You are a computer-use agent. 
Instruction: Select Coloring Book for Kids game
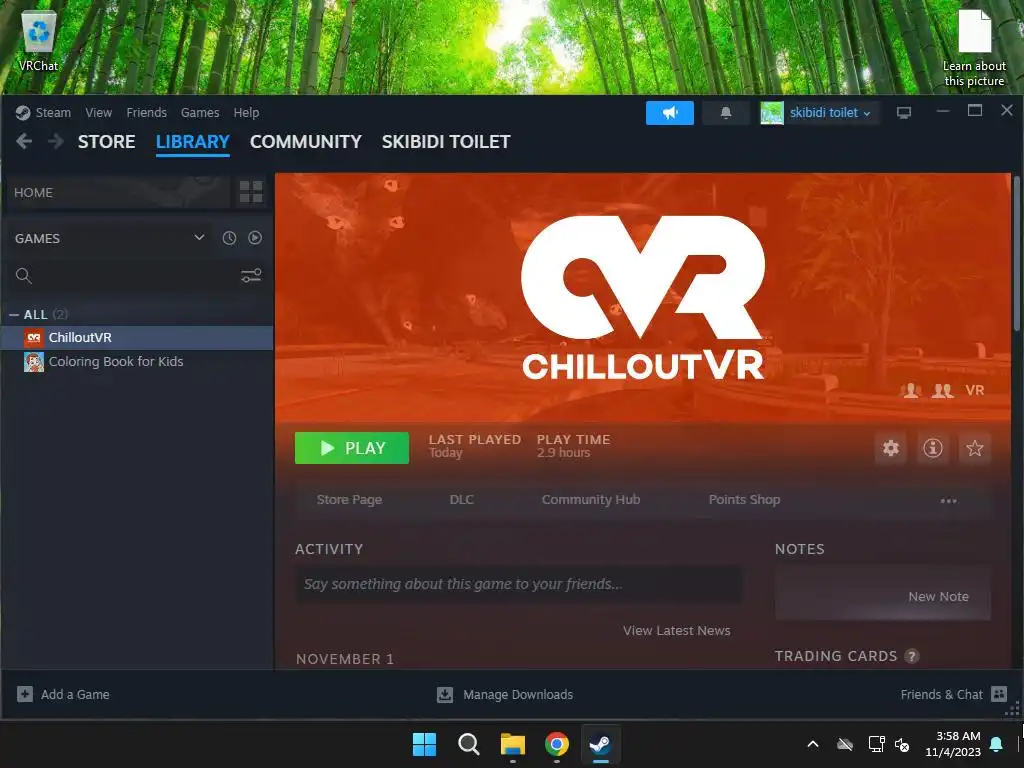pos(137,362)
